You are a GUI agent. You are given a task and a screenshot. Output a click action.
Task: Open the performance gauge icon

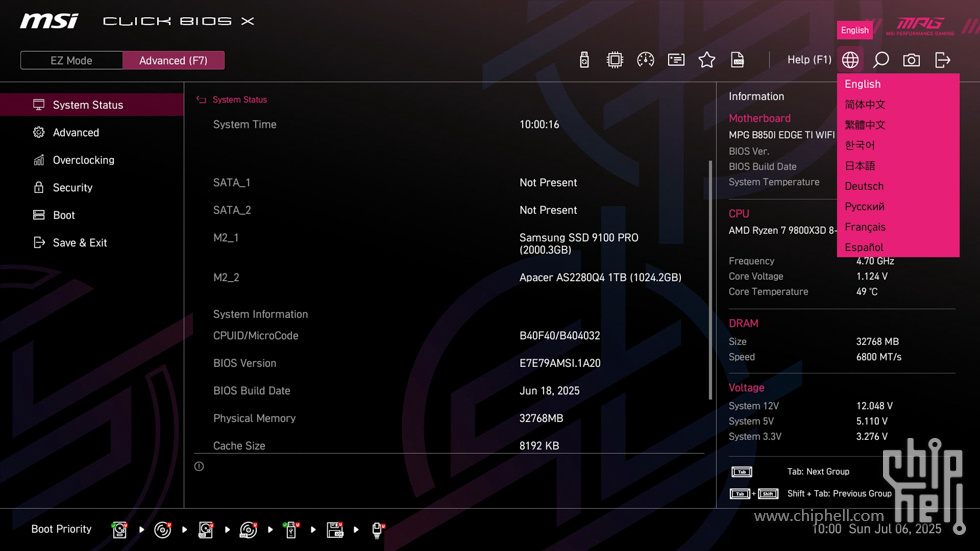point(646,60)
